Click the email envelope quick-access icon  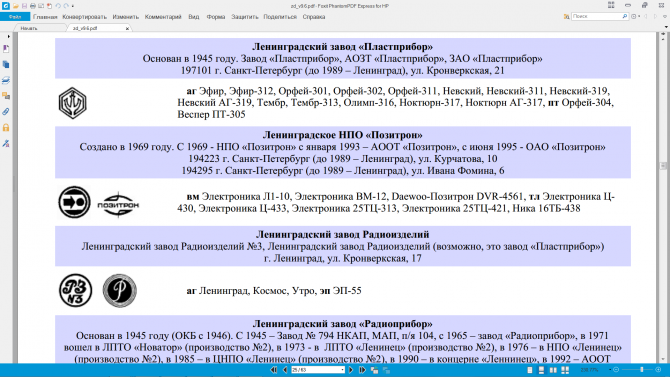[x=41, y=6]
